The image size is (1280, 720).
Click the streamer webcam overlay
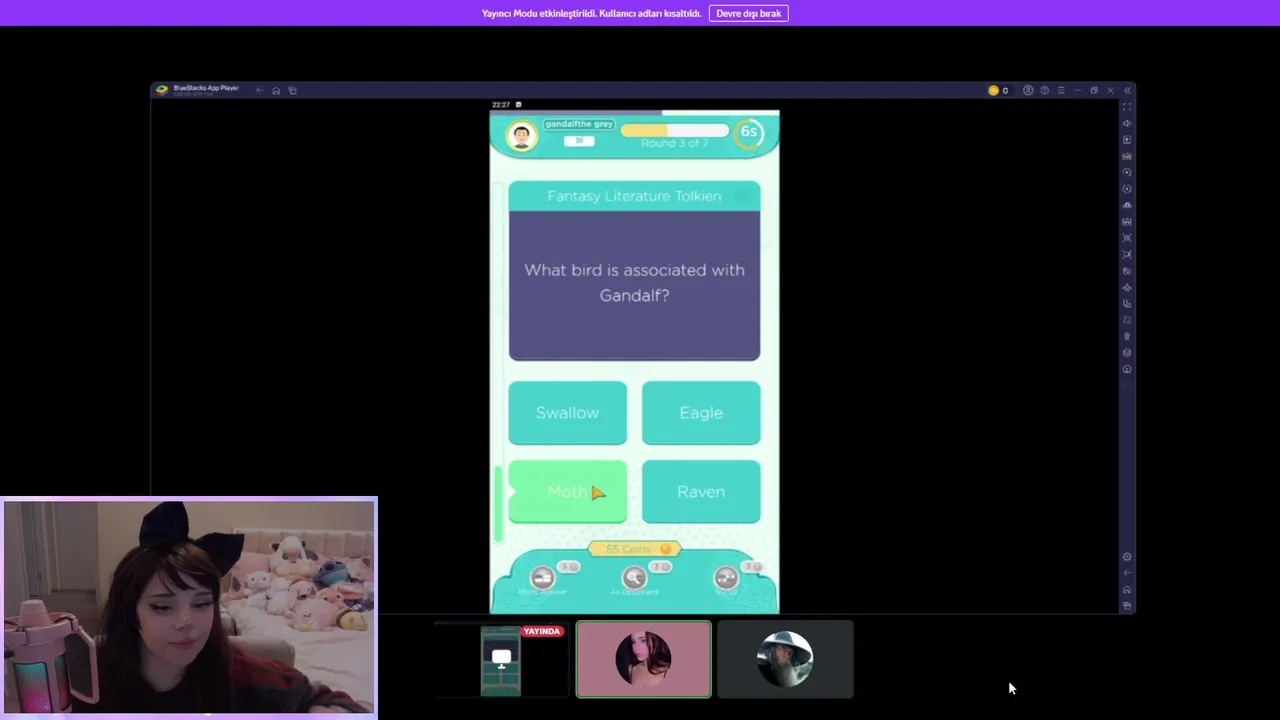(189, 607)
